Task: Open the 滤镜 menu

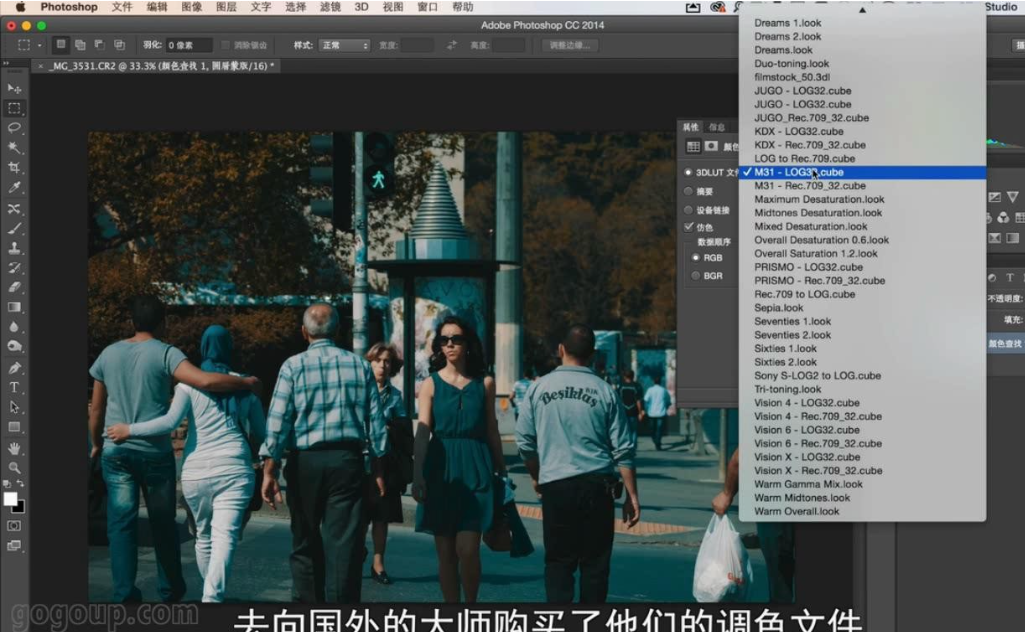Action: 330,7
